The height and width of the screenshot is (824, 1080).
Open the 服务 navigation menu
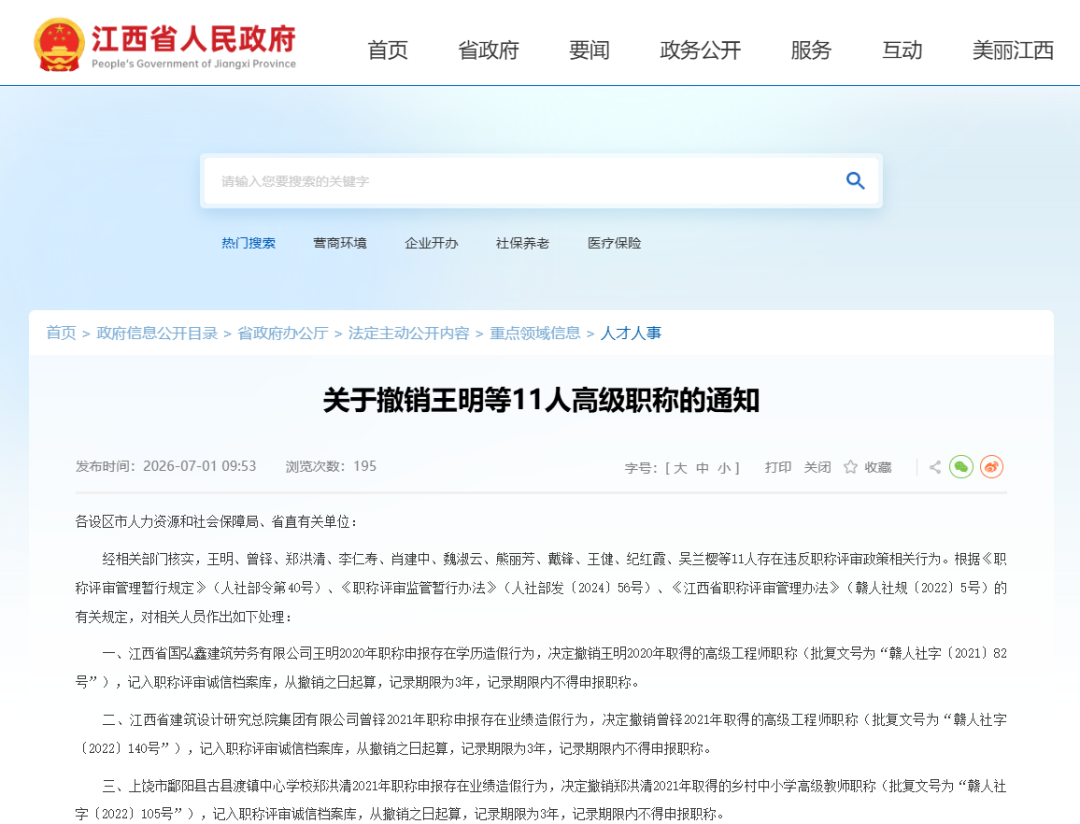tap(811, 50)
